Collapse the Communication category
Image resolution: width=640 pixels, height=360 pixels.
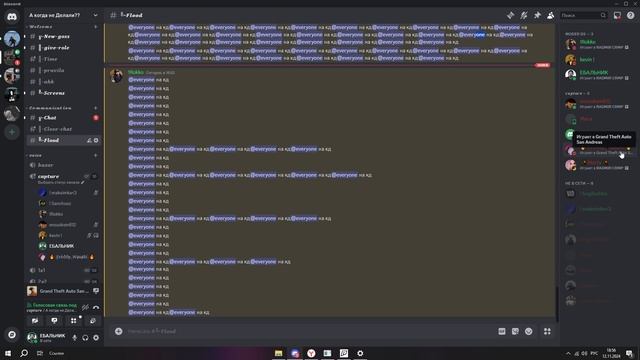pos(49,108)
